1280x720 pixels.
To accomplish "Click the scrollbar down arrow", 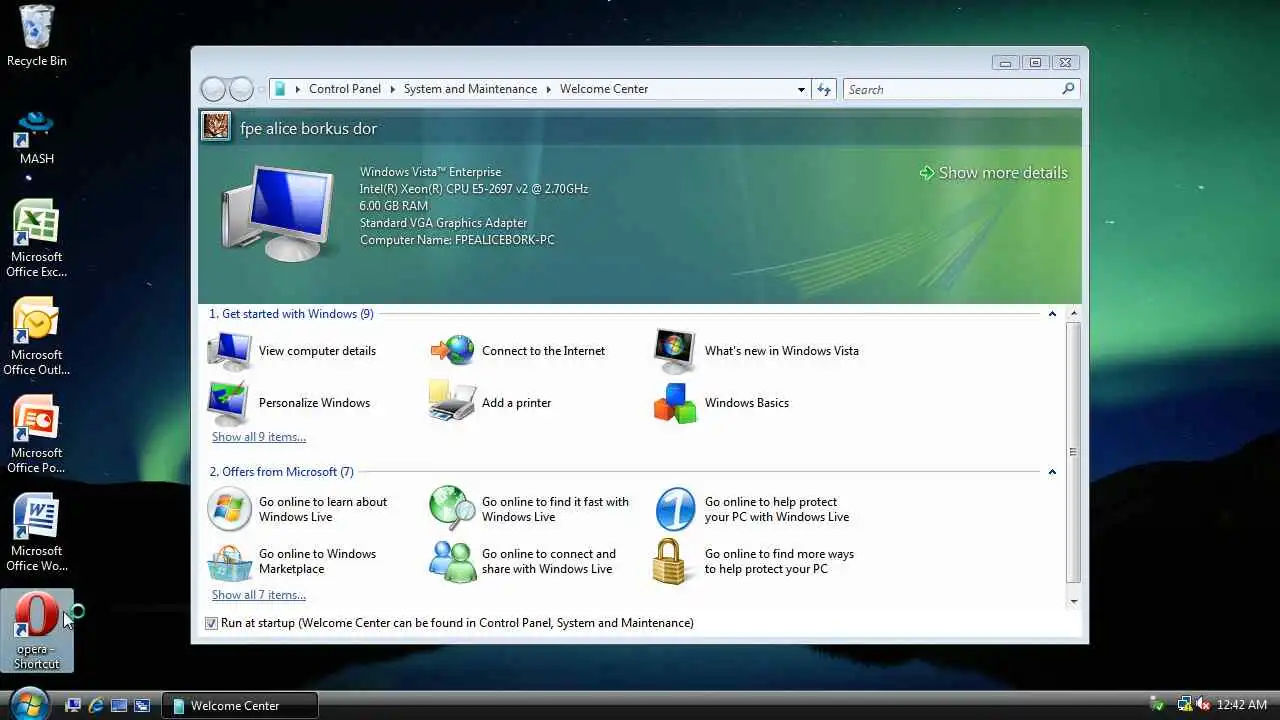I will (1074, 601).
